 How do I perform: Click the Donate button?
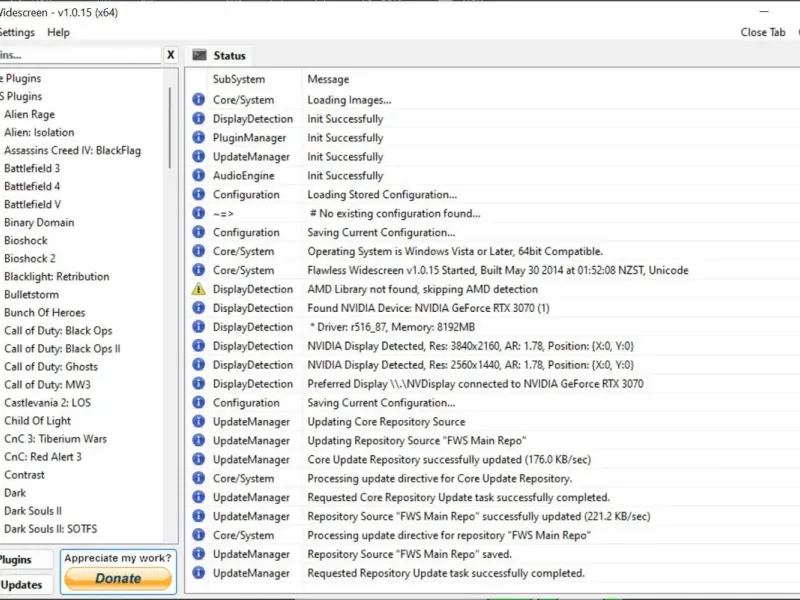coord(118,579)
